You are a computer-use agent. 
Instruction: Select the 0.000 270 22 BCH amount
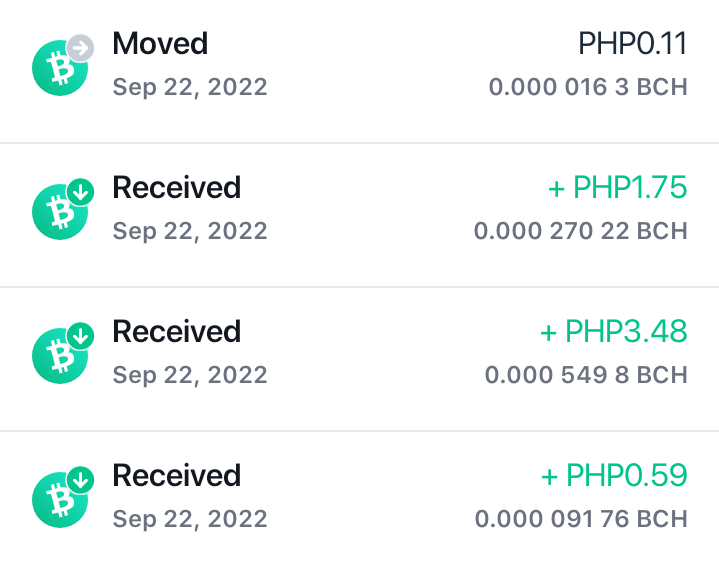581,231
